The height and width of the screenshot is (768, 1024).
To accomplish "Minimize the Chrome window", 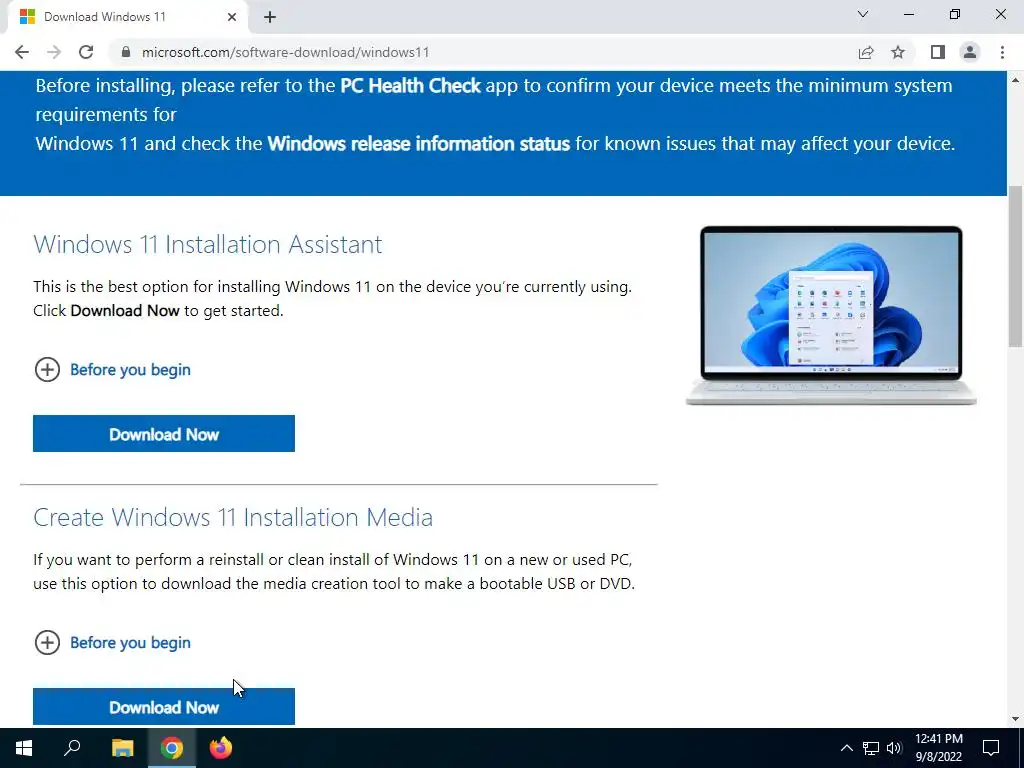I will (x=909, y=14).
